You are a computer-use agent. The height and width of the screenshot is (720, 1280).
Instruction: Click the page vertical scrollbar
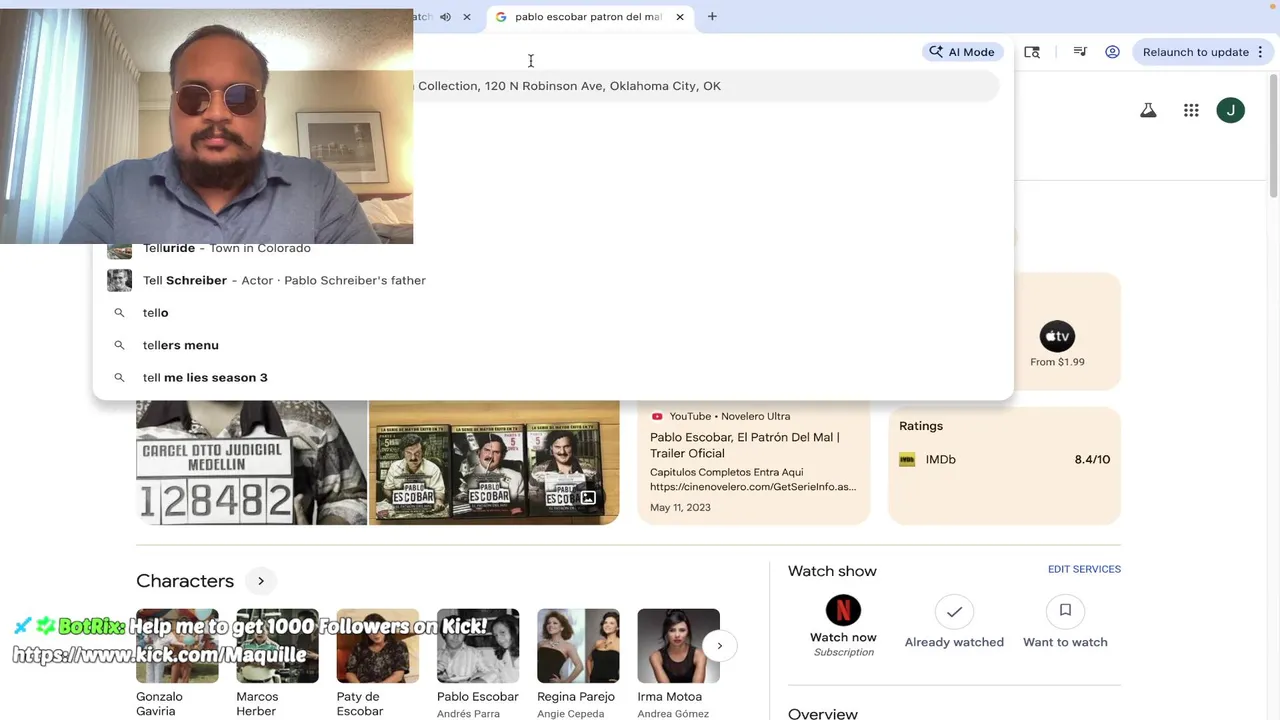[x=1273, y=134]
